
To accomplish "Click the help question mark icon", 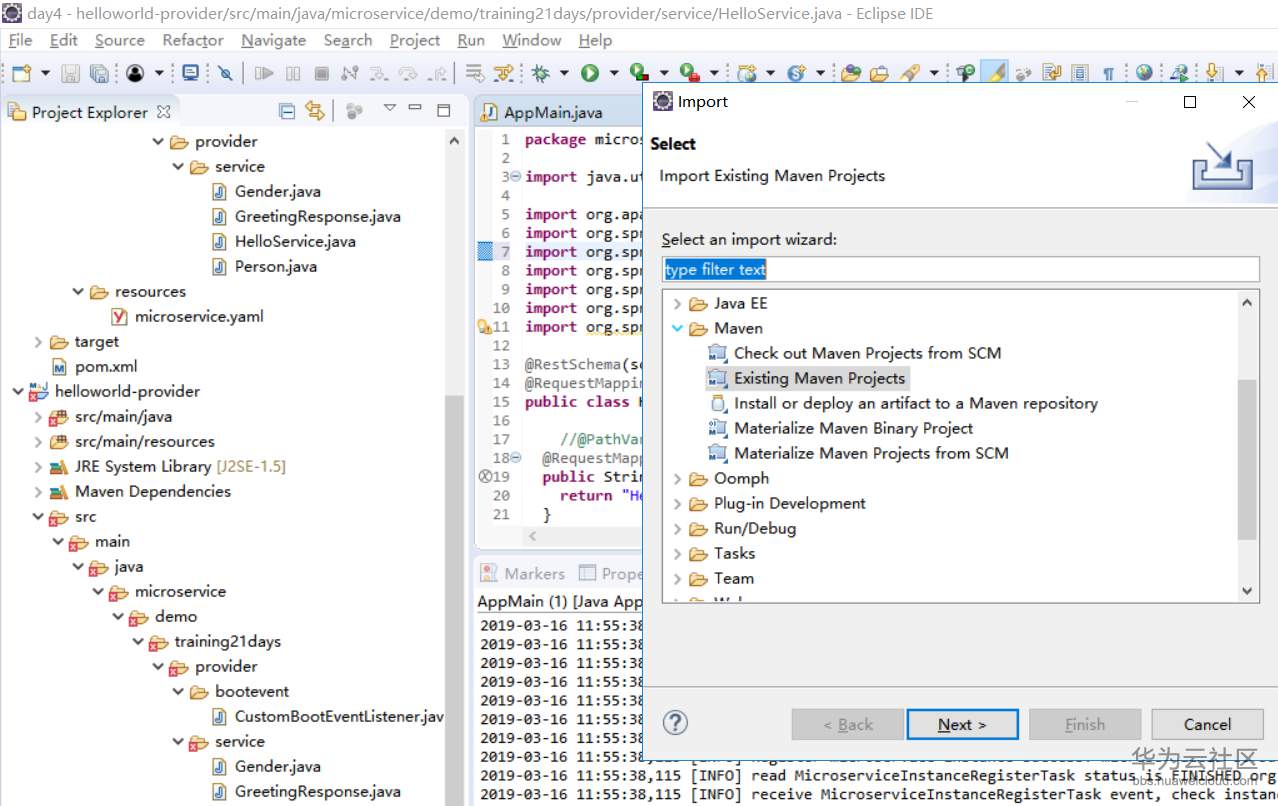I will coord(676,723).
